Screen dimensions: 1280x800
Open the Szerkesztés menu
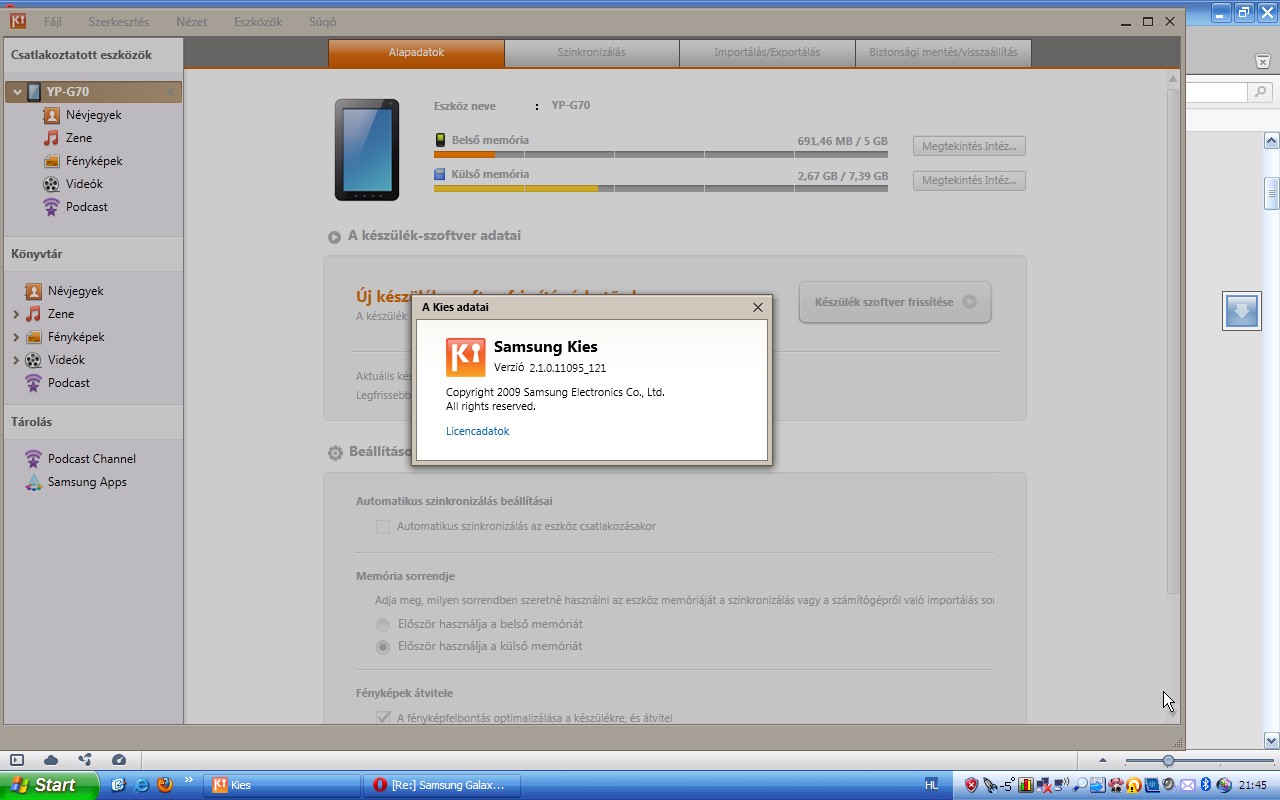[119, 22]
